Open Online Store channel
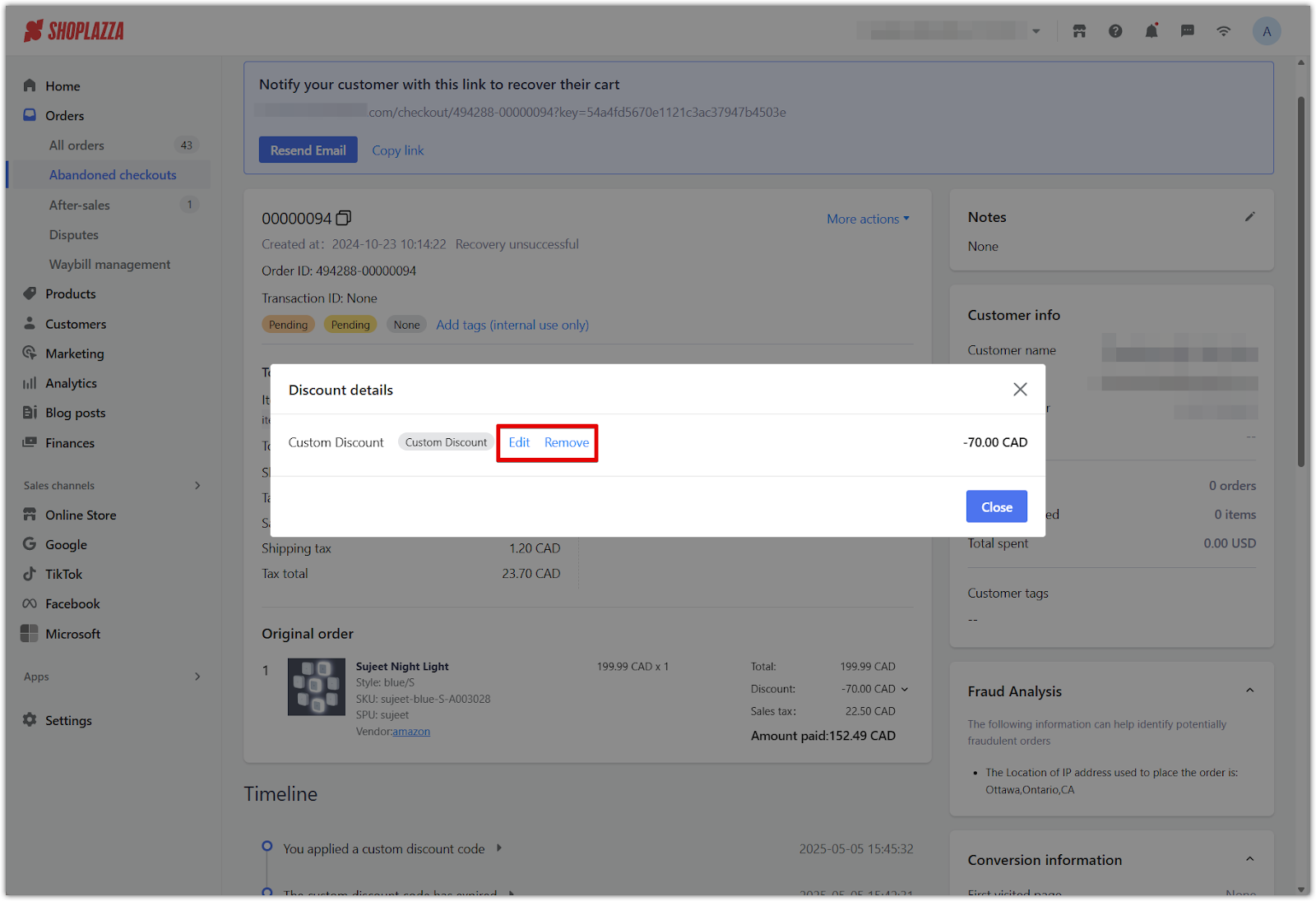The height and width of the screenshot is (901, 1316). click(x=81, y=515)
